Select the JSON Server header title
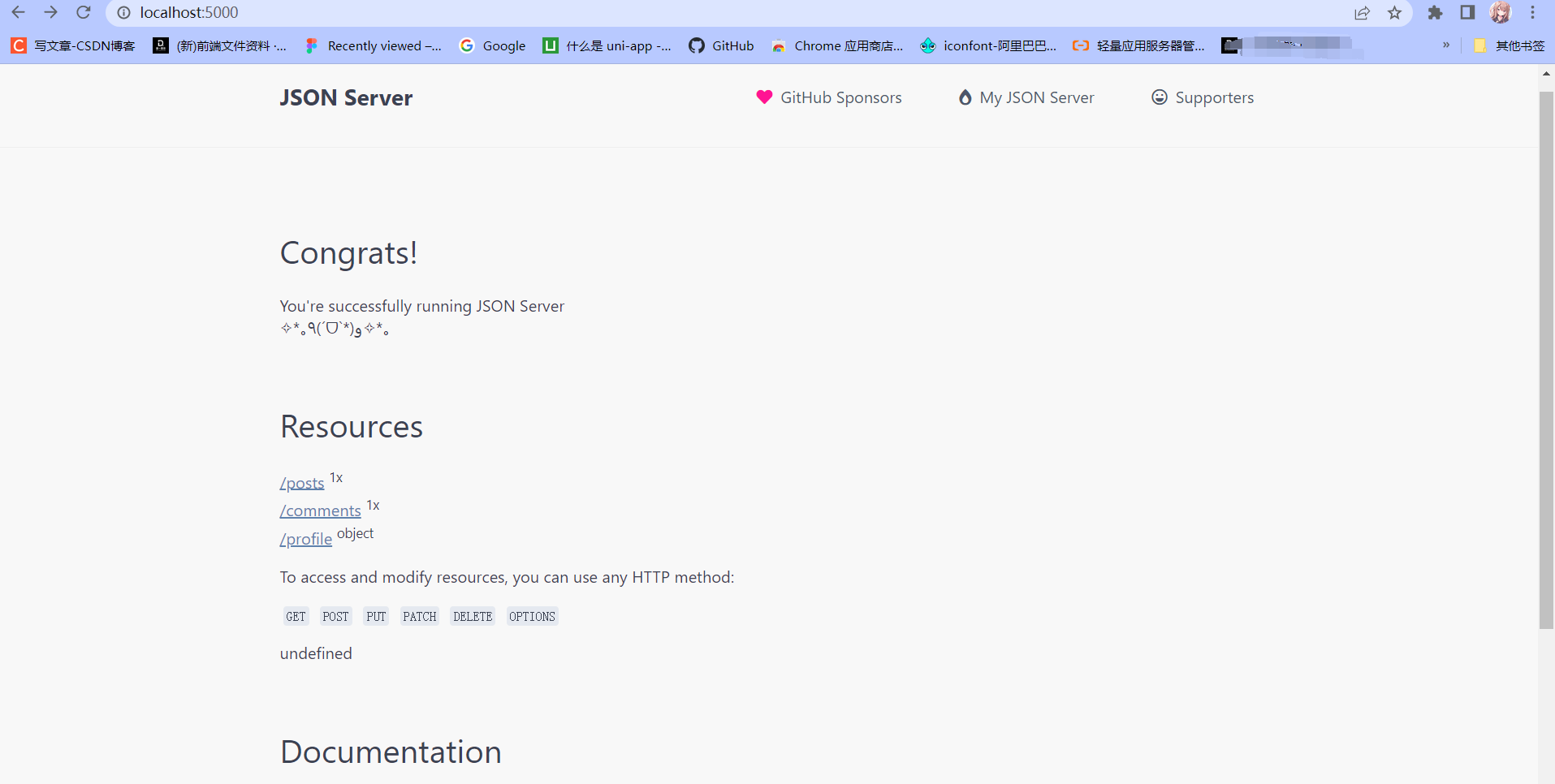 346,97
